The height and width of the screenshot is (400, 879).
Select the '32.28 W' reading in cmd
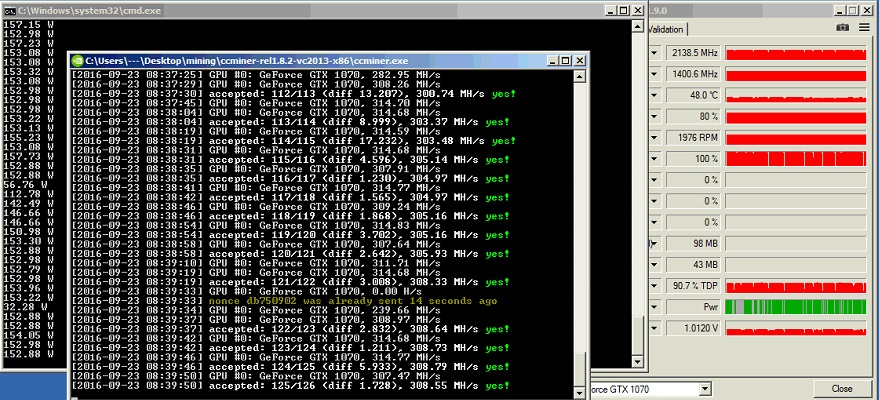[26, 307]
